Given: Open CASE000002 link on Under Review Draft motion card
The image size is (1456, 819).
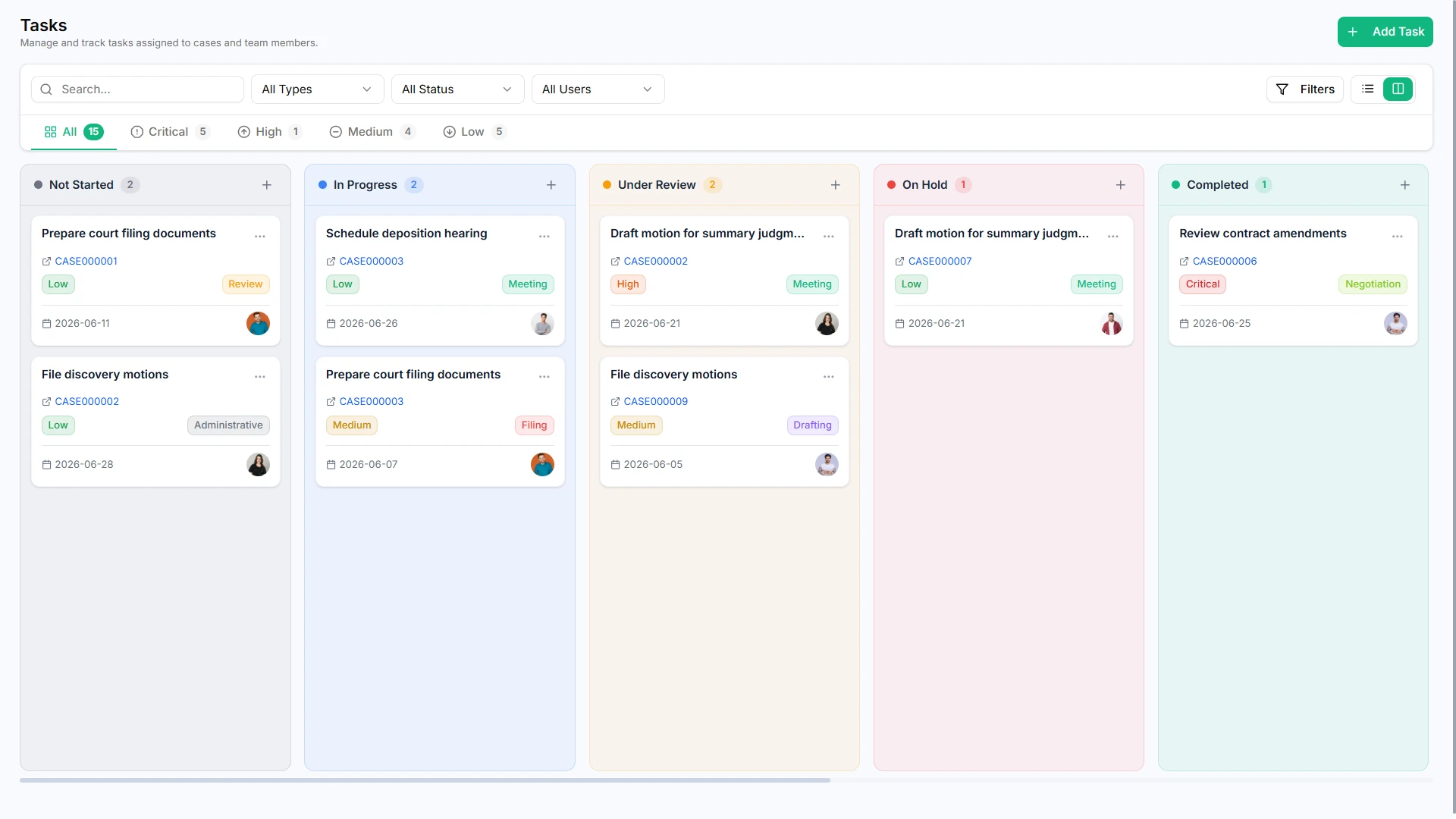Looking at the screenshot, I should [655, 261].
